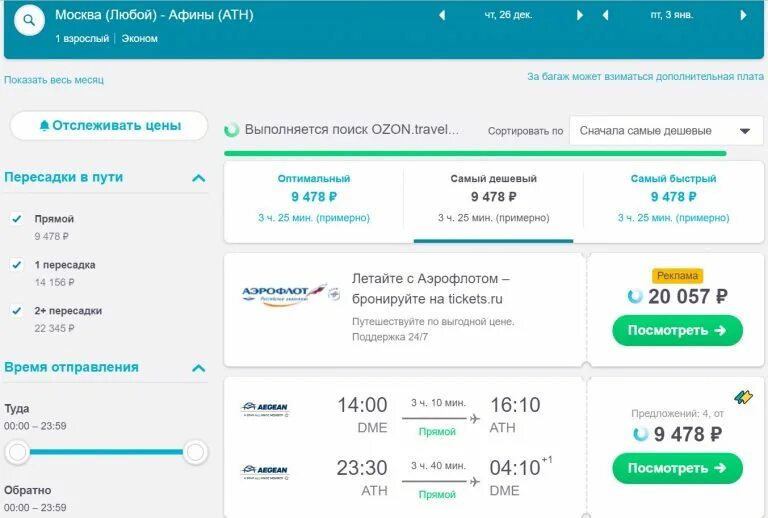Screen dimensions: 768x518
Task: Click Посмотреть for the 9 478 ₽ Aegean flight
Action: click(x=677, y=469)
